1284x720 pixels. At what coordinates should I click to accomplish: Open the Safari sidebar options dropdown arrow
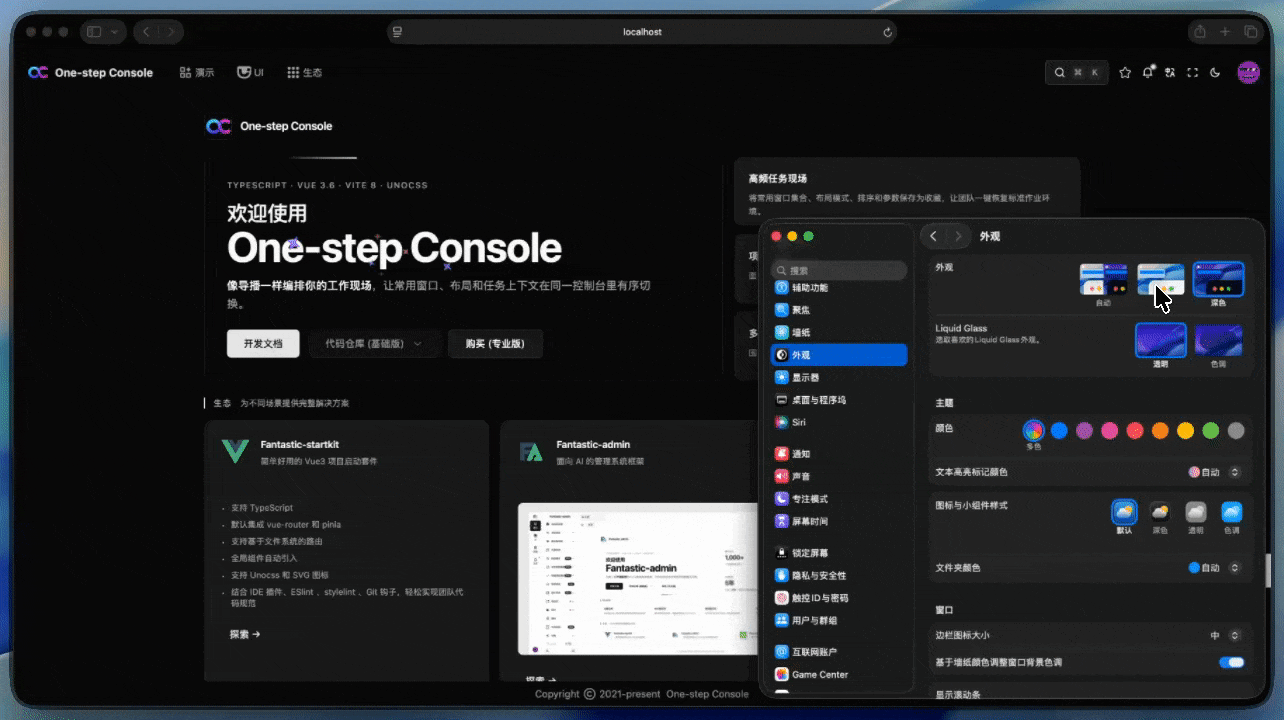[x=114, y=32]
